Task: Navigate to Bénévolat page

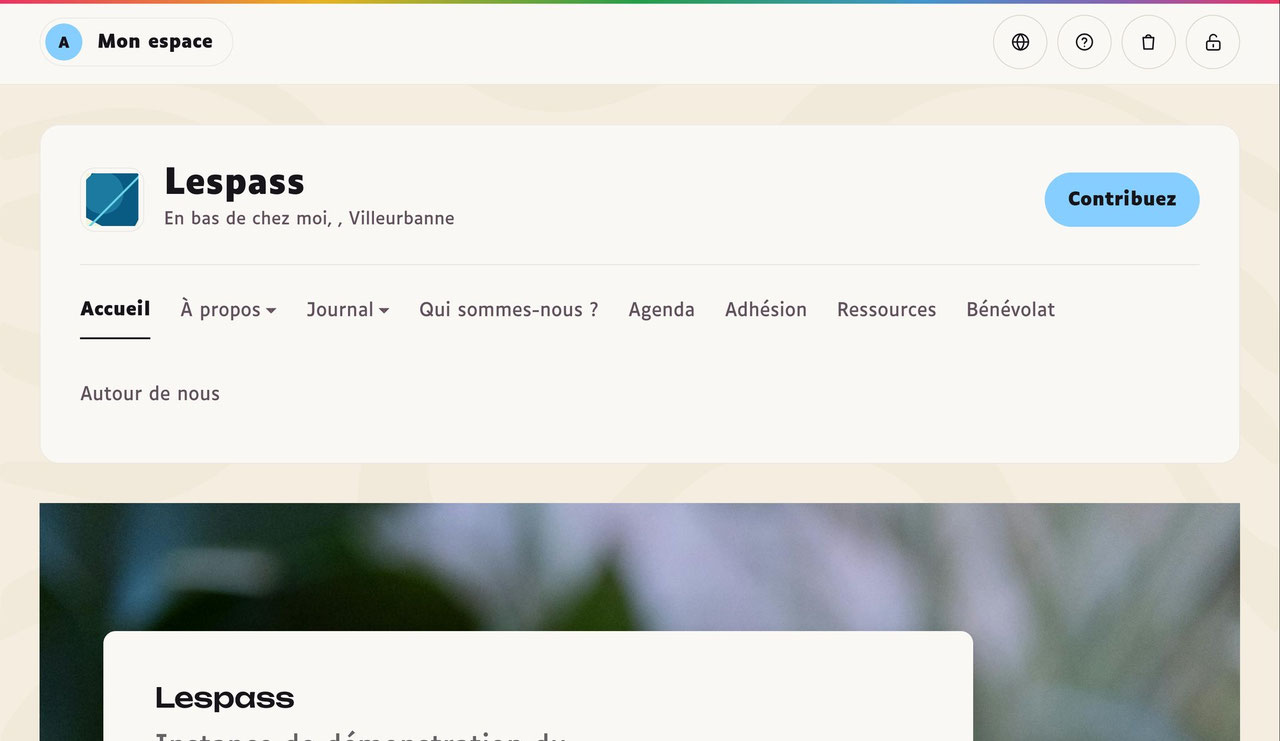Action: (1010, 310)
